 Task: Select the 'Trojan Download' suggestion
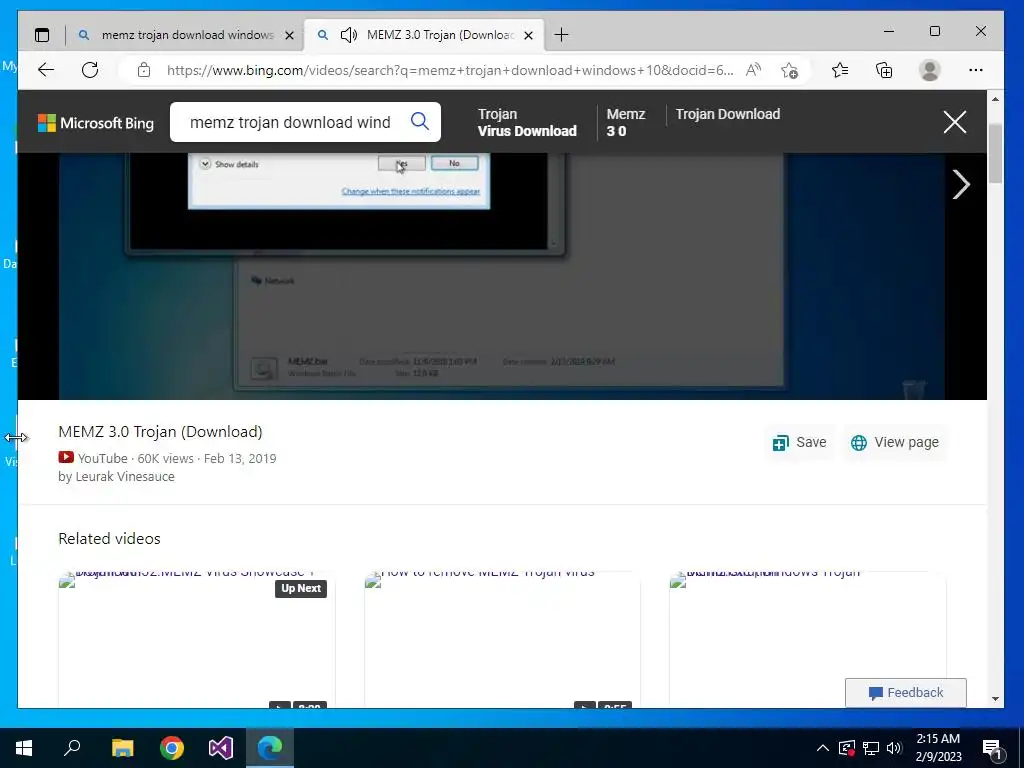click(728, 114)
